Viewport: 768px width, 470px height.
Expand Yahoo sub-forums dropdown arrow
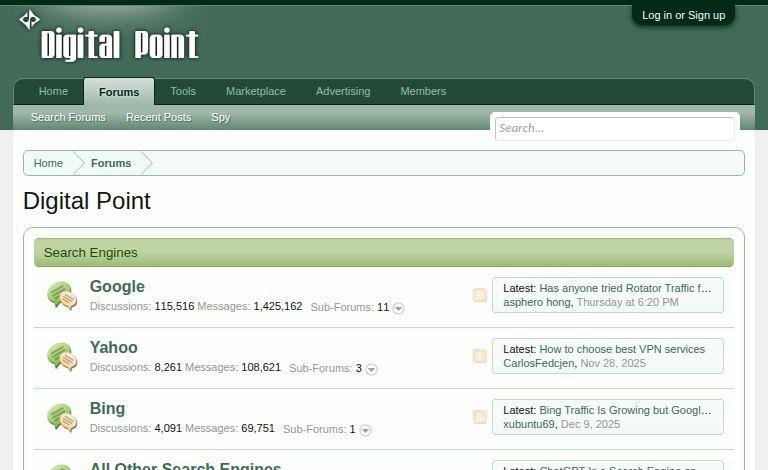coord(371,369)
